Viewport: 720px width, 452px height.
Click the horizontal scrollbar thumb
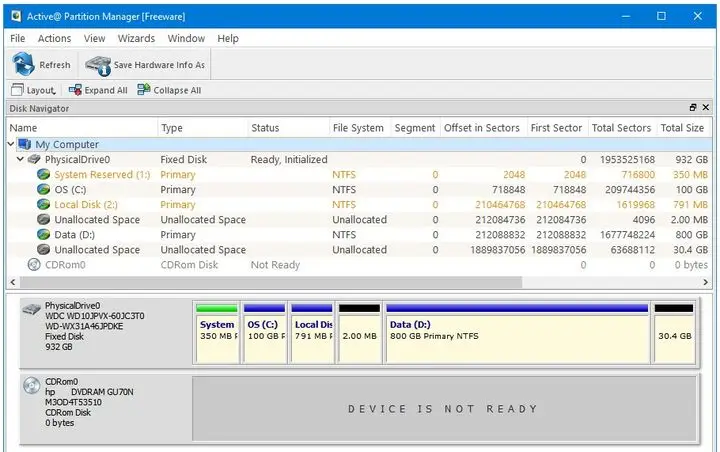click(x=271, y=282)
